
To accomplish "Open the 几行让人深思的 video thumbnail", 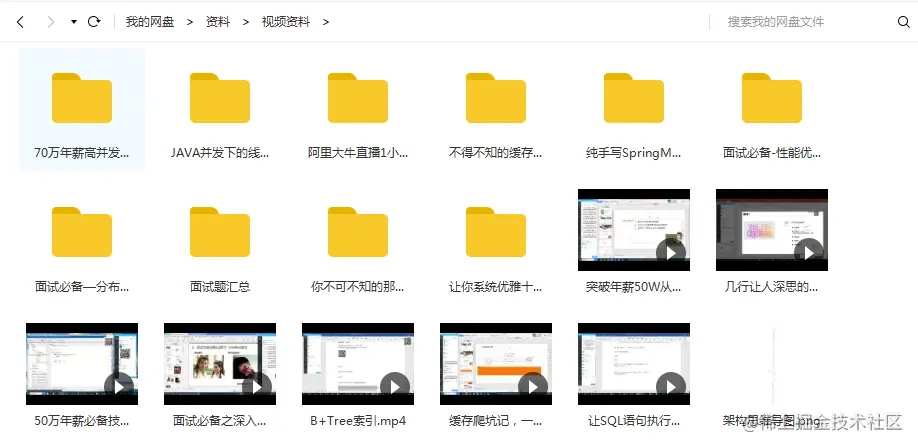I will click(x=772, y=230).
